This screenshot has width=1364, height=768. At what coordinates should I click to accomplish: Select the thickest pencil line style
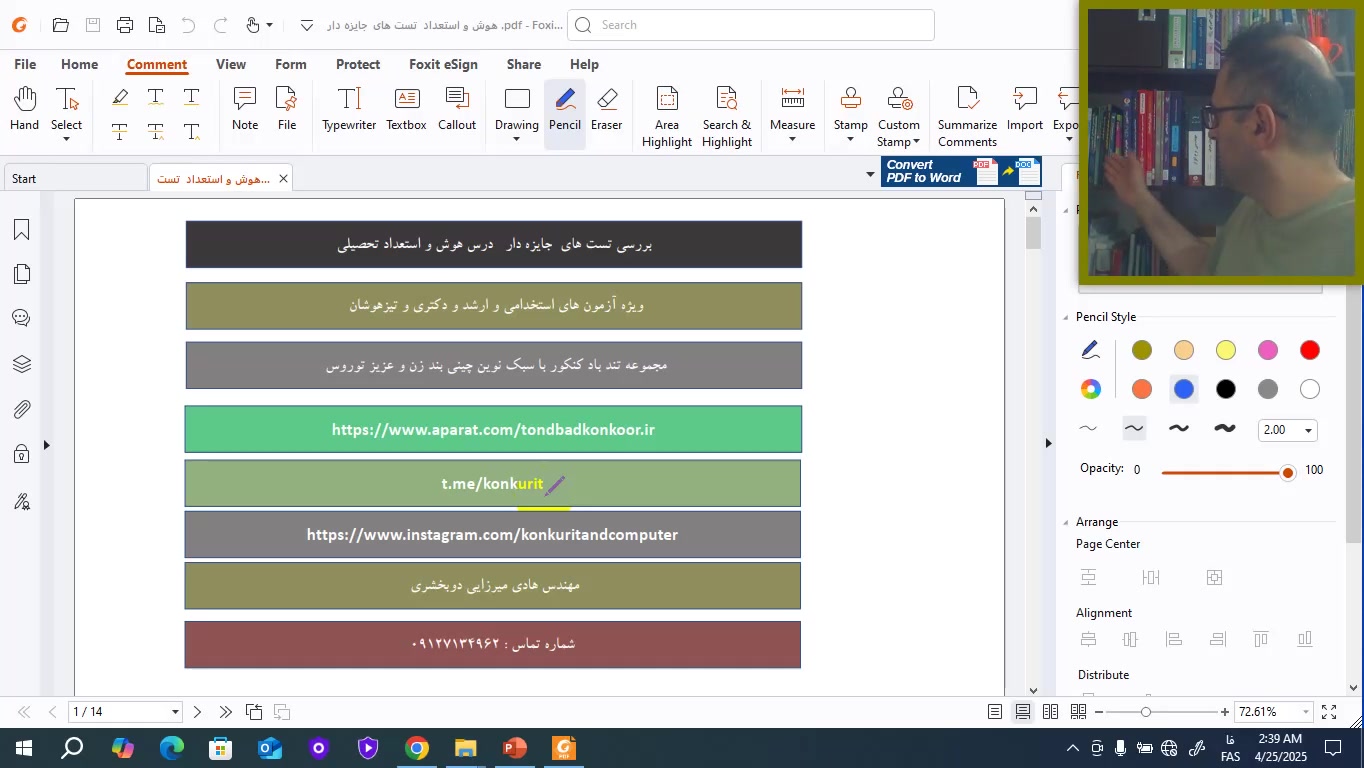click(1225, 429)
